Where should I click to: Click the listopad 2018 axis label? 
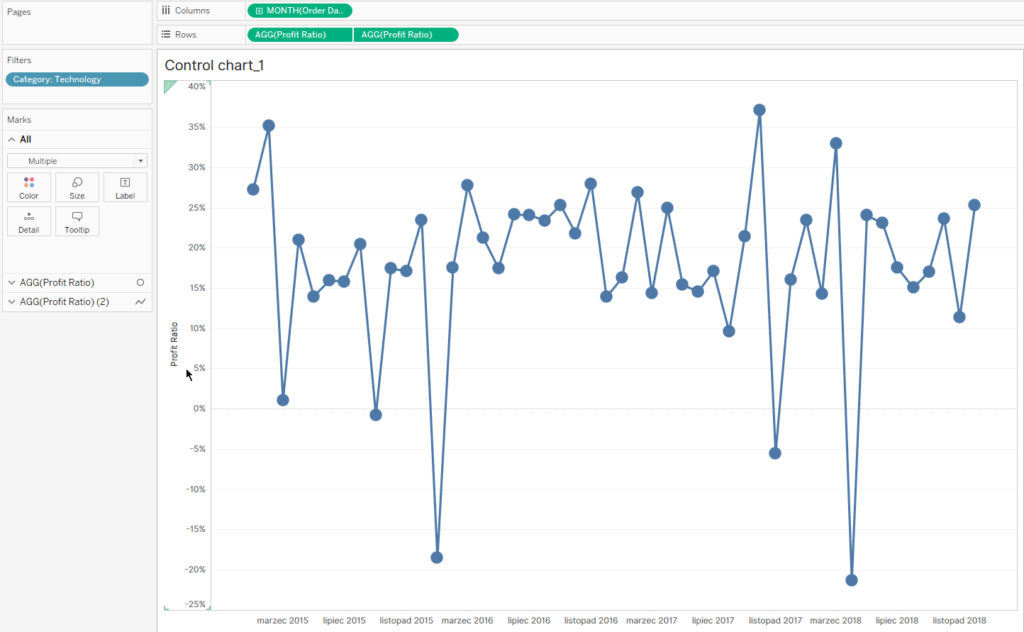(x=959, y=620)
